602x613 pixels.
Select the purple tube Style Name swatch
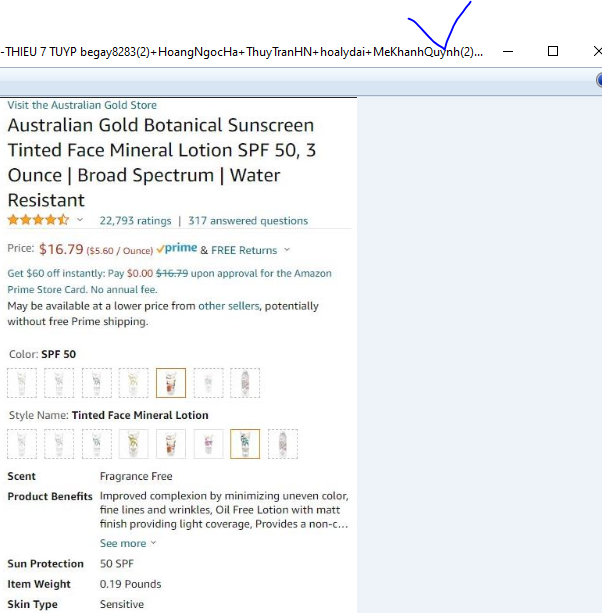(208, 444)
